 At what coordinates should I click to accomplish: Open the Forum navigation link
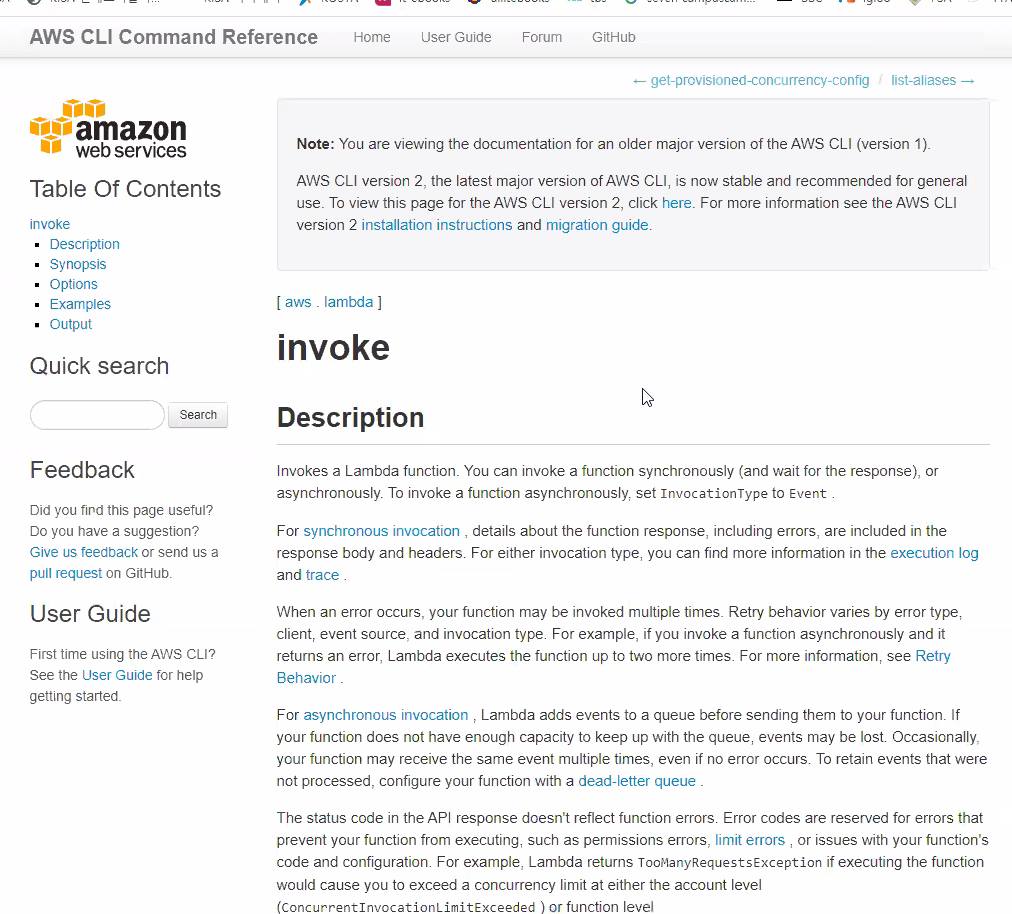click(x=541, y=37)
